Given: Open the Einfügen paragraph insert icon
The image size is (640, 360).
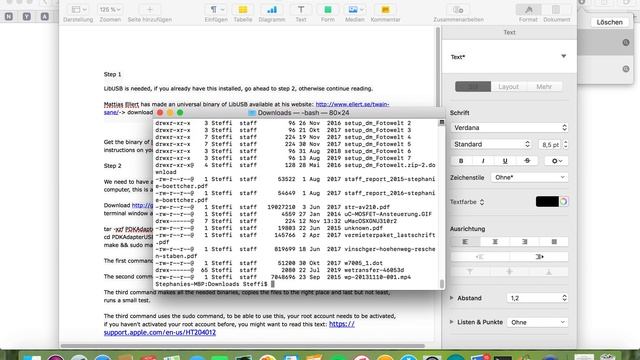Looking at the screenshot, I should tap(217, 9).
